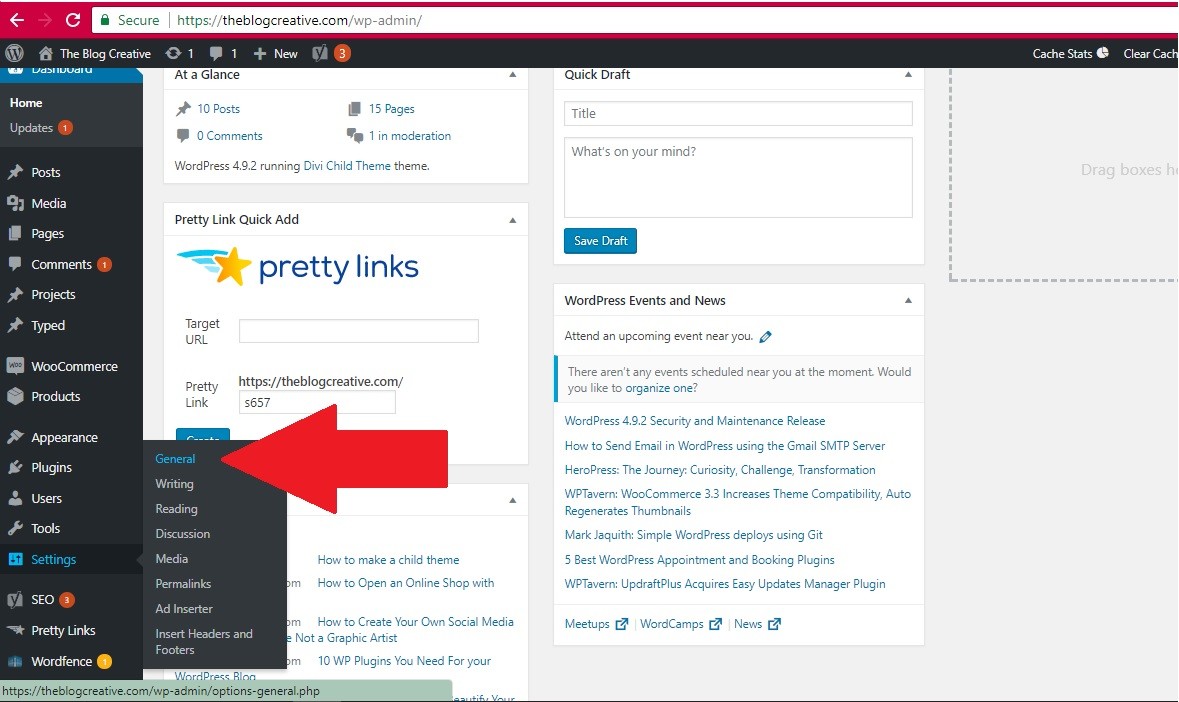Open WordPress 4.9.2 Security and Maintenance Release
Viewport: 1179px width, 702px height.
coord(695,421)
